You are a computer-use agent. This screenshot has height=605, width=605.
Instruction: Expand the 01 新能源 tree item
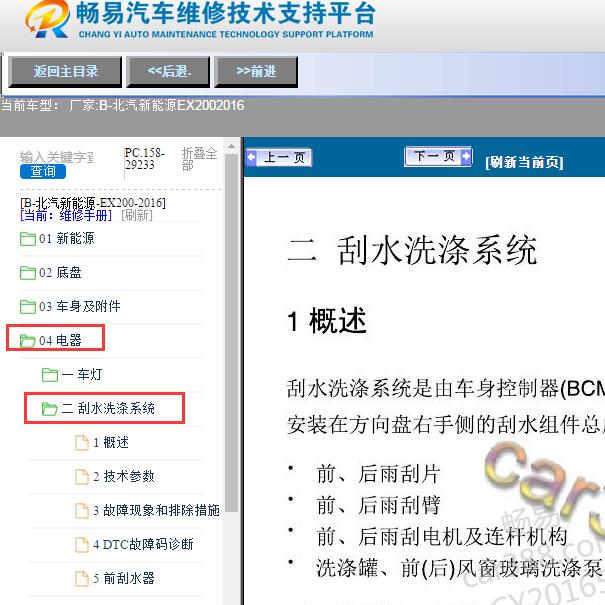66,238
